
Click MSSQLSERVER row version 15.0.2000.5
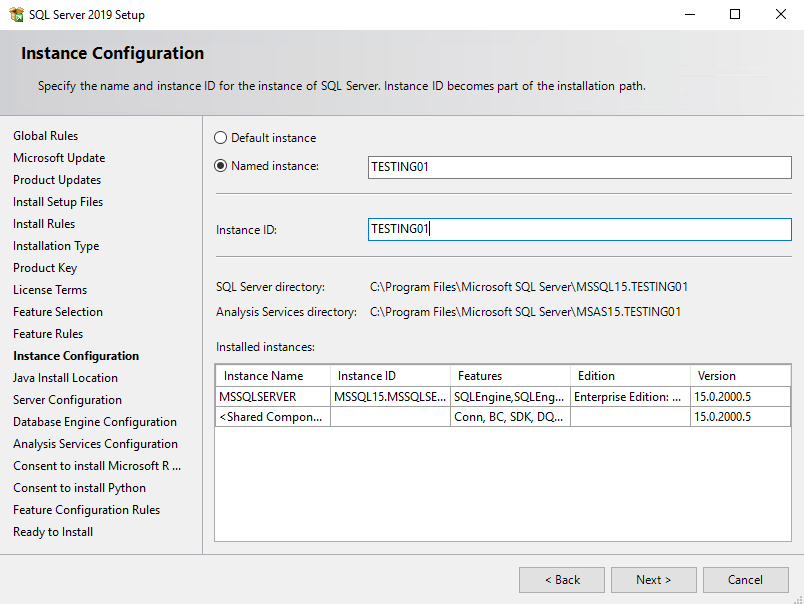point(740,397)
